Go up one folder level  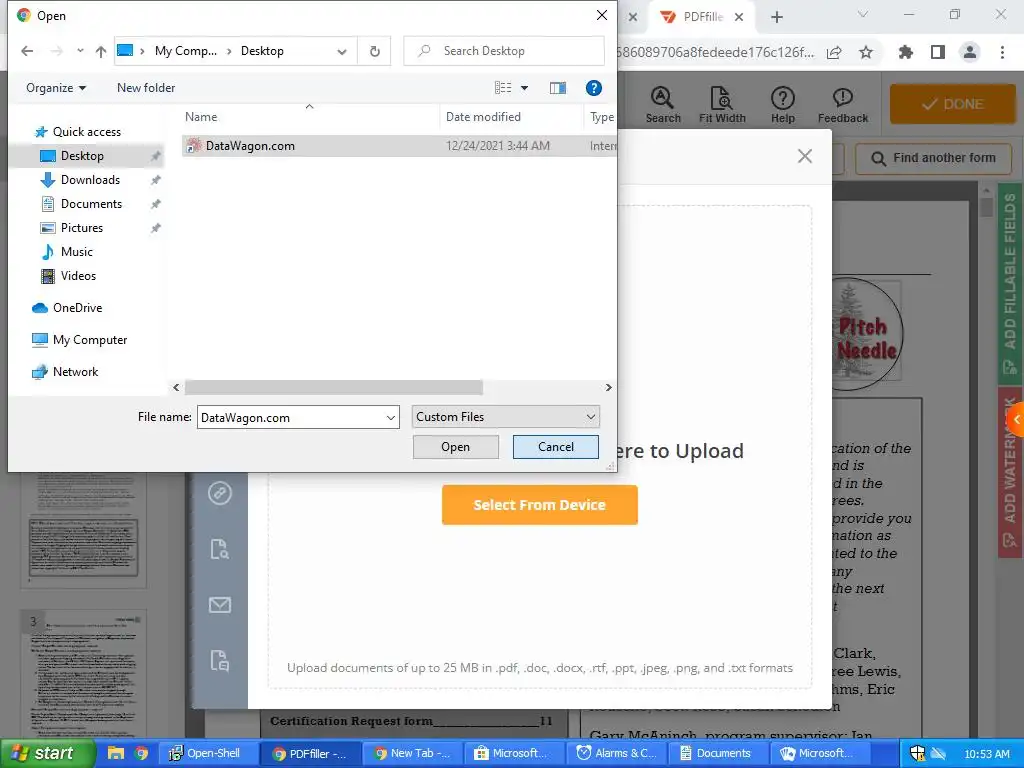coord(101,51)
